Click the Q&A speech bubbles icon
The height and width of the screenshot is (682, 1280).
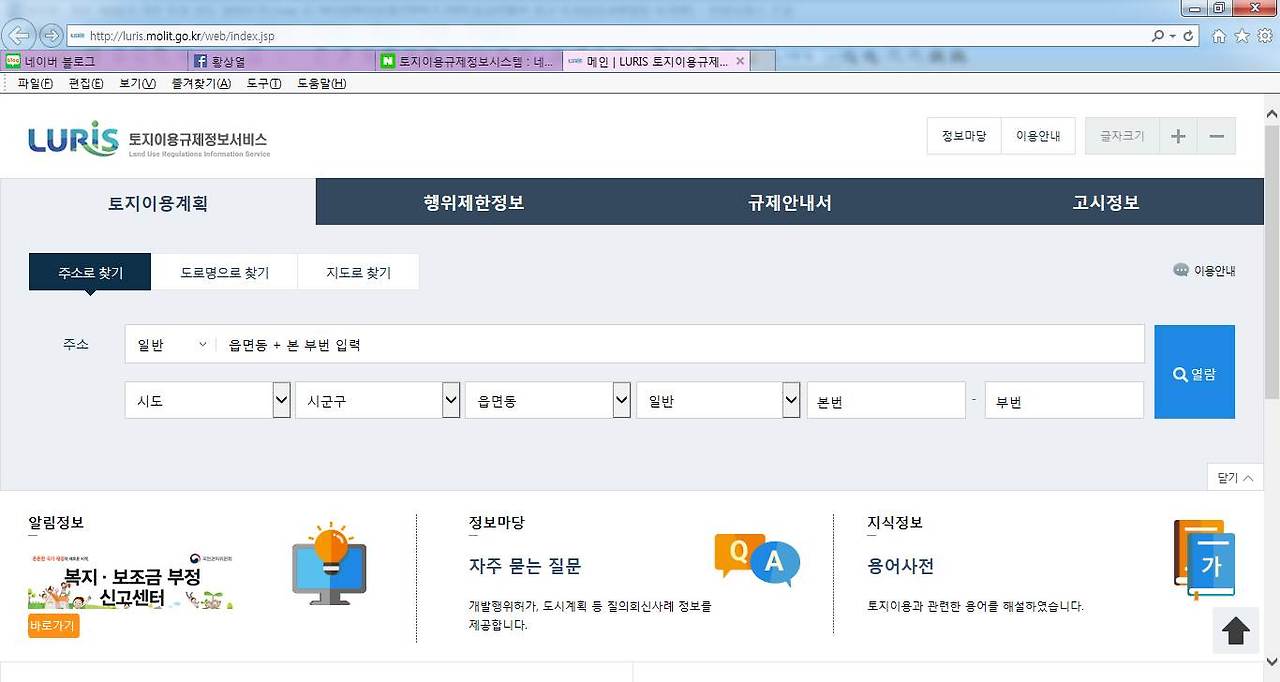[757, 560]
